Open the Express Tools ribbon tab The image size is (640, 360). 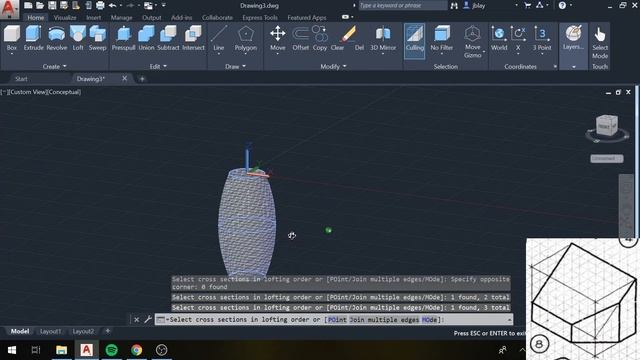[260, 18]
